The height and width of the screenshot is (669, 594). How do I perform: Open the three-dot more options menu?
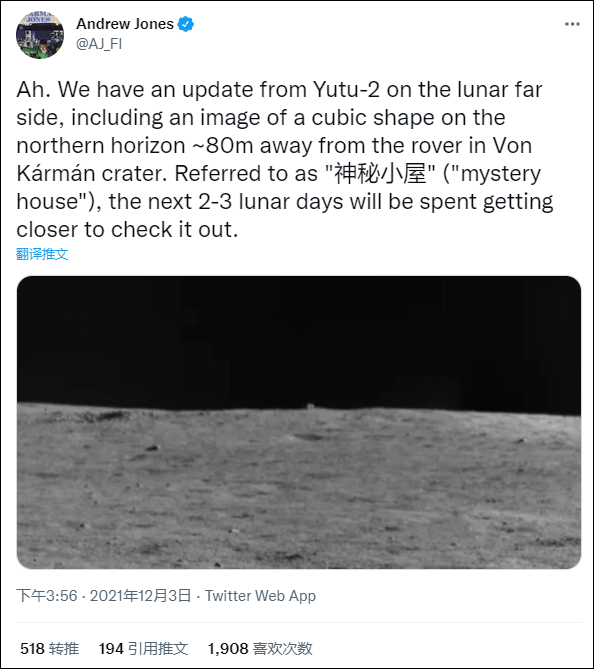(572, 24)
